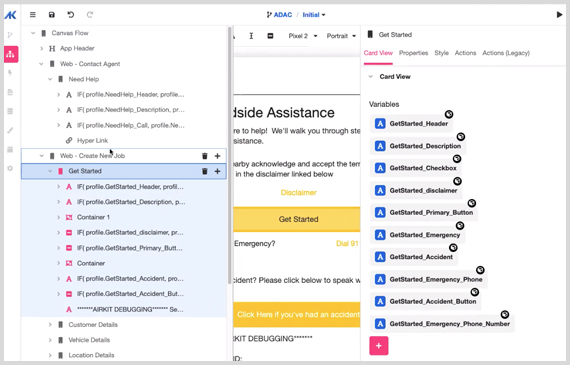This screenshot has height=365, width=570.
Task: Open the Airkit logo home icon
Action: click(10, 15)
